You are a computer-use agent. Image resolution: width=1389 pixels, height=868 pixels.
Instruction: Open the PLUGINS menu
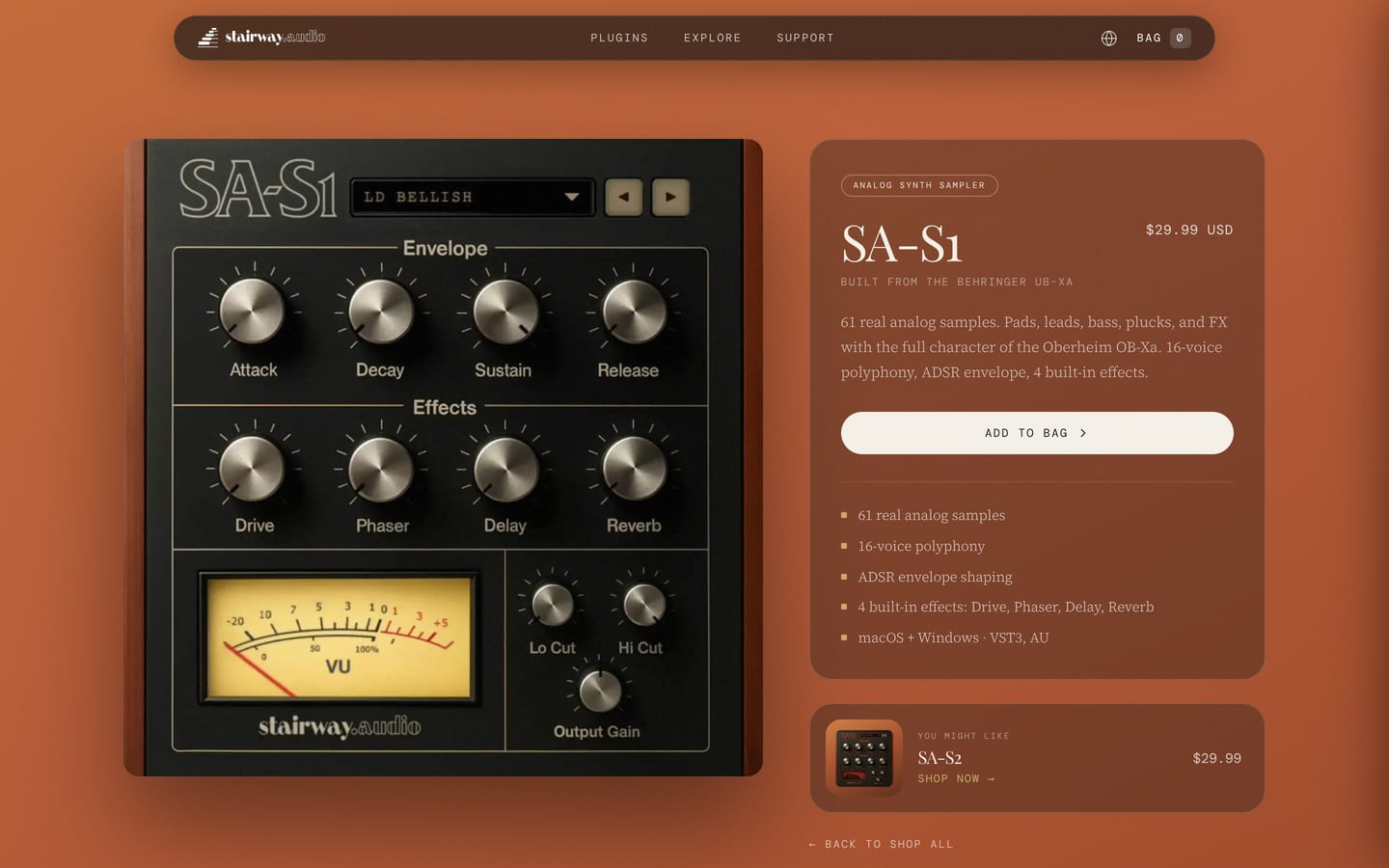click(619, 38)
